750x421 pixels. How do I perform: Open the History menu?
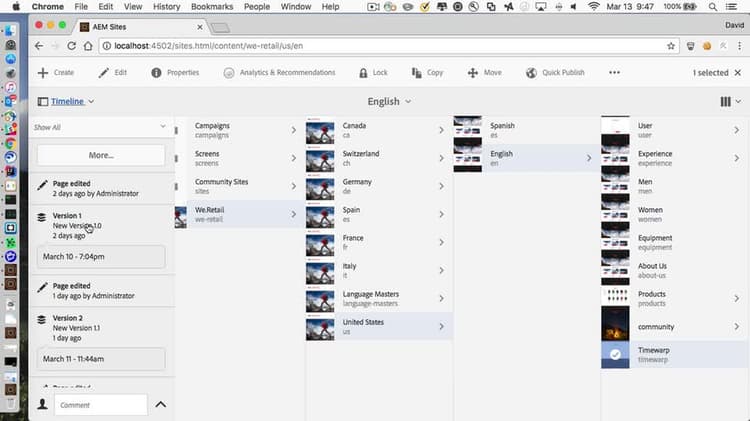tap(166, 7)
